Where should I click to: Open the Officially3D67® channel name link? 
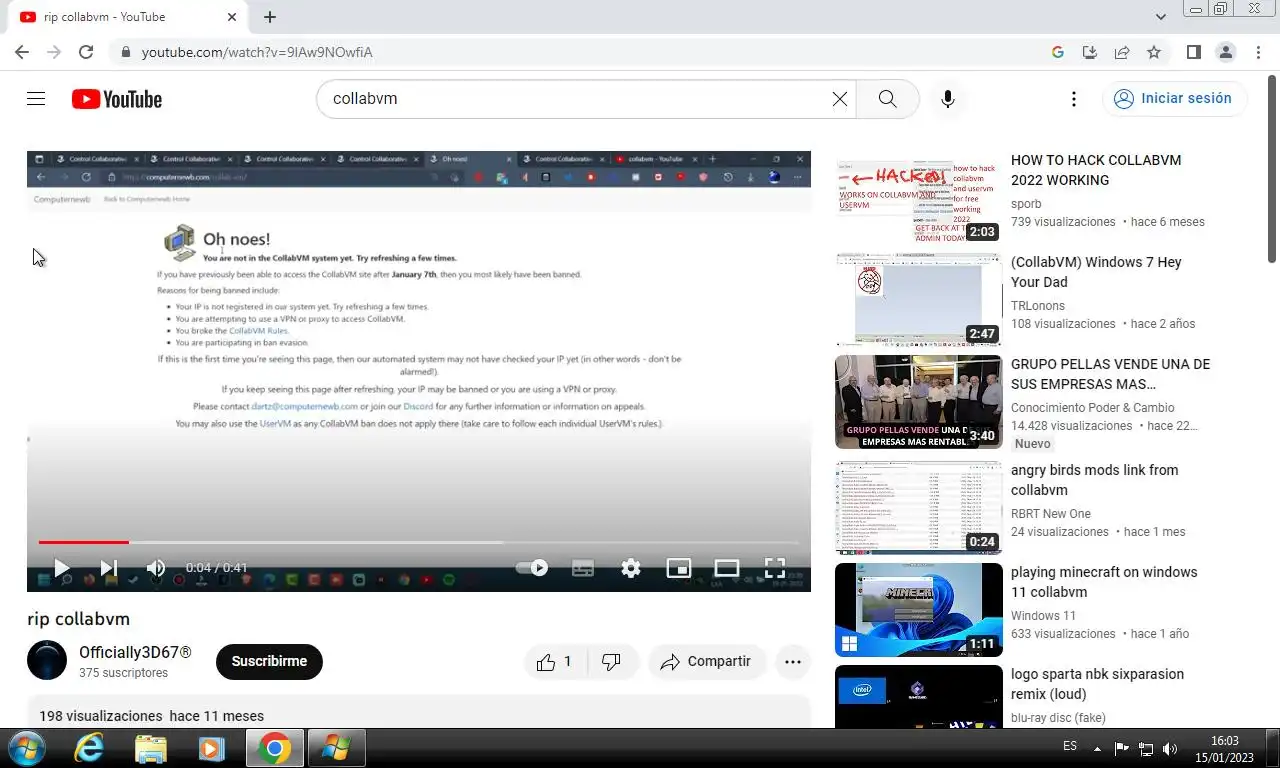tap(135, 653)
